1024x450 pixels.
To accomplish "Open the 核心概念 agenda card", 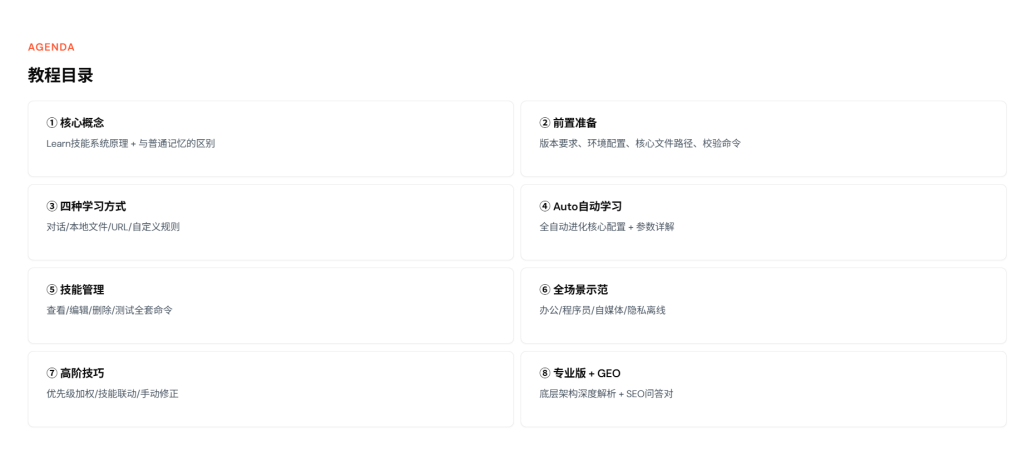I will (270, 138).
